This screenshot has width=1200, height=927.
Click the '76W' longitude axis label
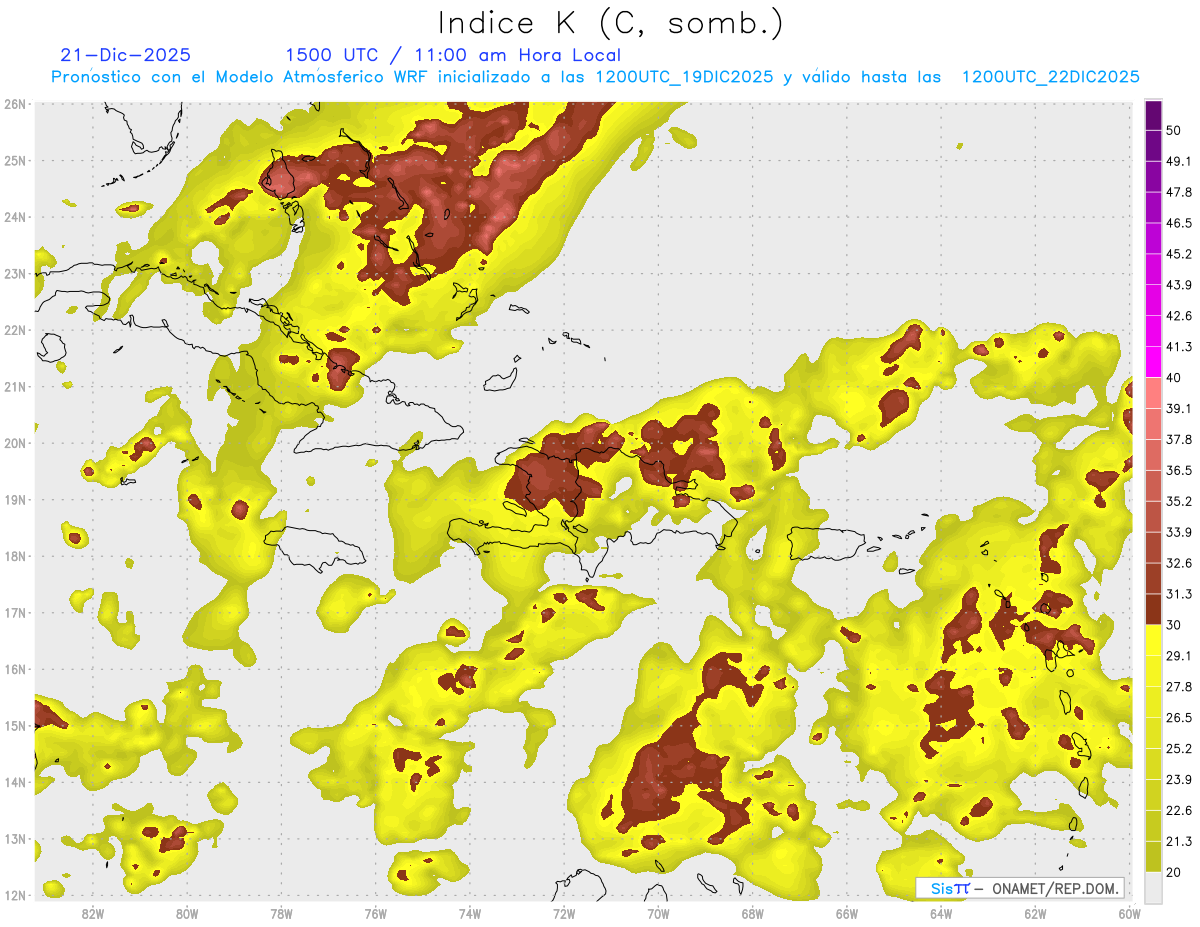coord(375,913)
